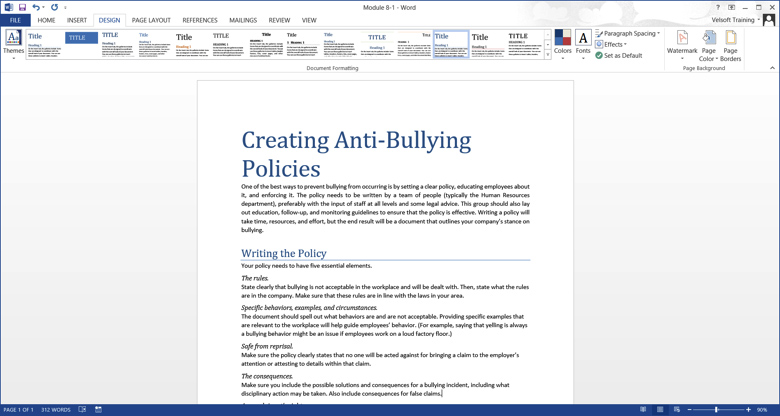Screen dimensions: 780x416
Task: Open the Themes gallery
Action: [x=13, y=44]
